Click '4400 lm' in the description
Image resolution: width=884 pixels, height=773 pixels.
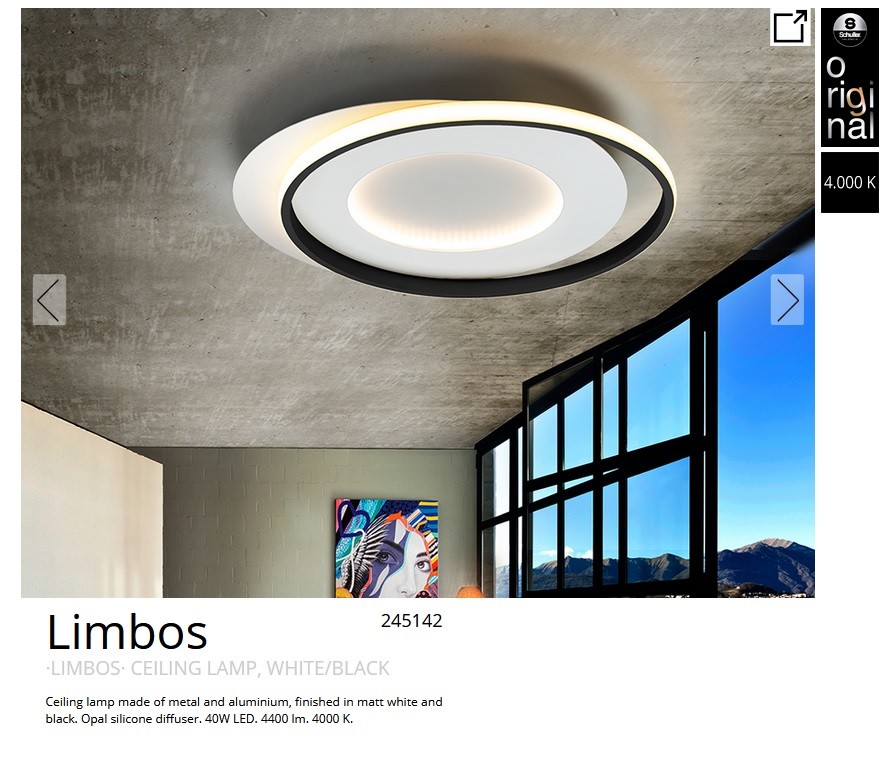(x=284, y=719)
